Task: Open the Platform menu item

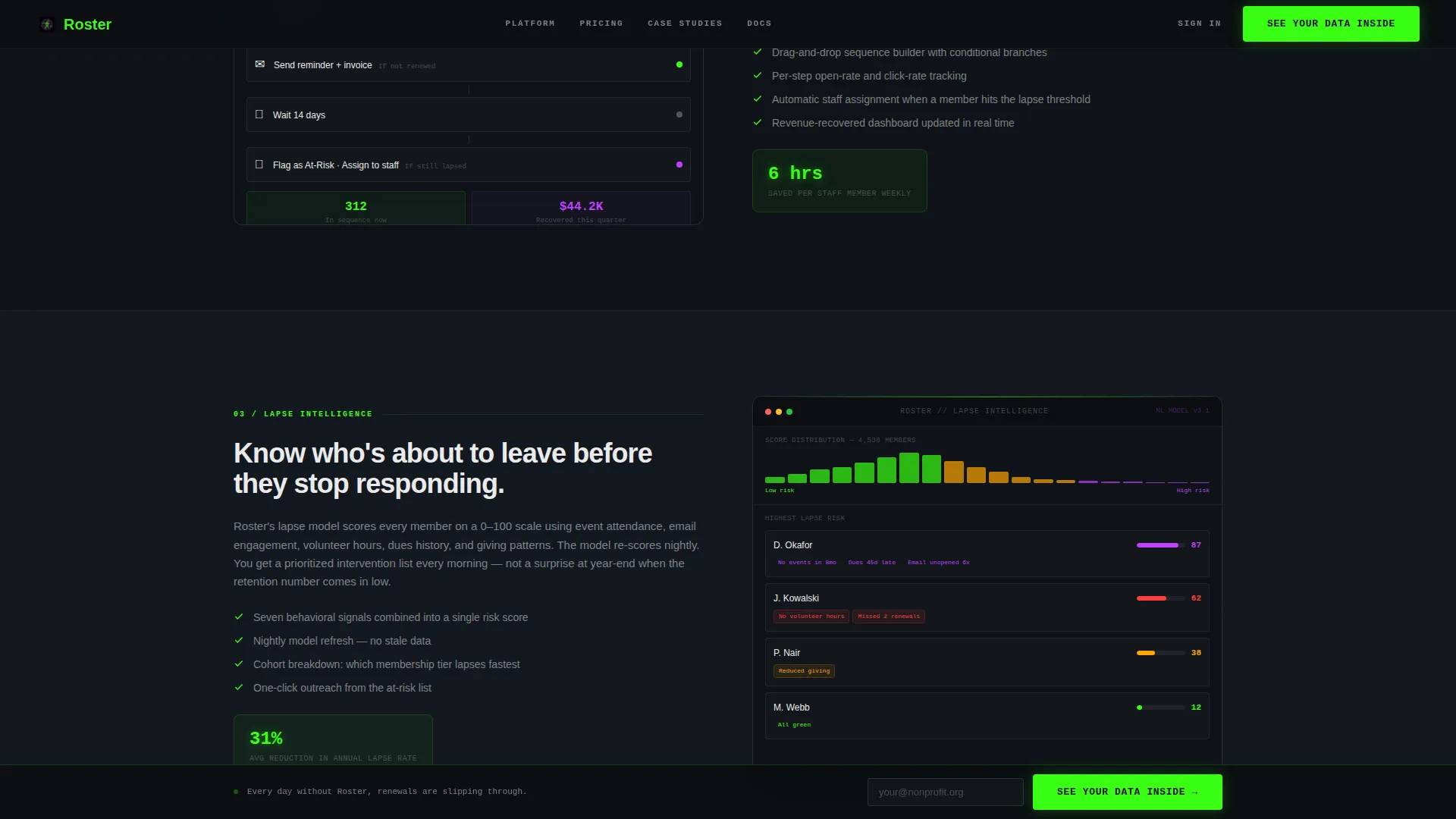Action: pyautogui.click(x=530, y=24)
